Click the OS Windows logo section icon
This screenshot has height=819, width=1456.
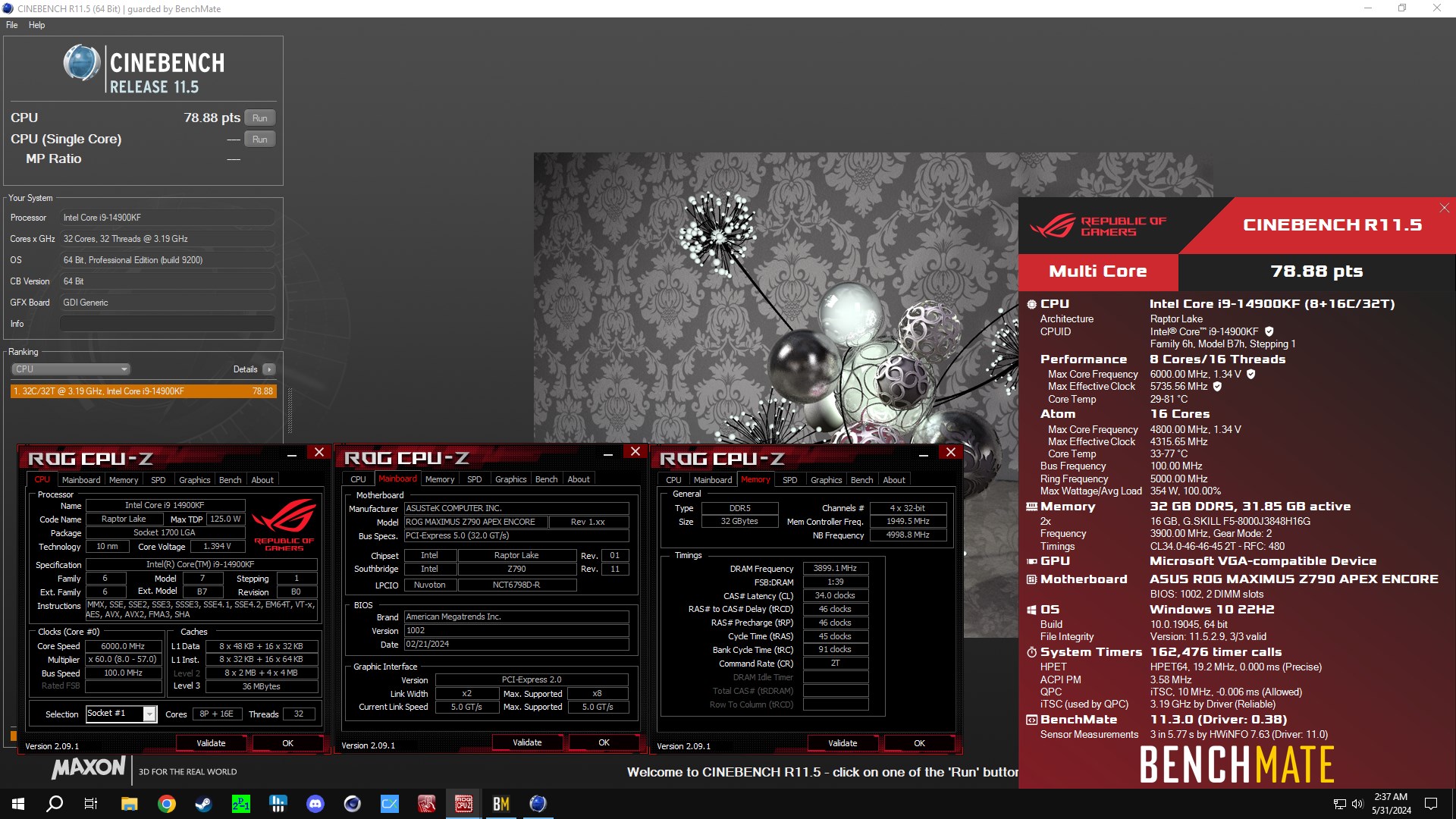(x=1031, y=610)
